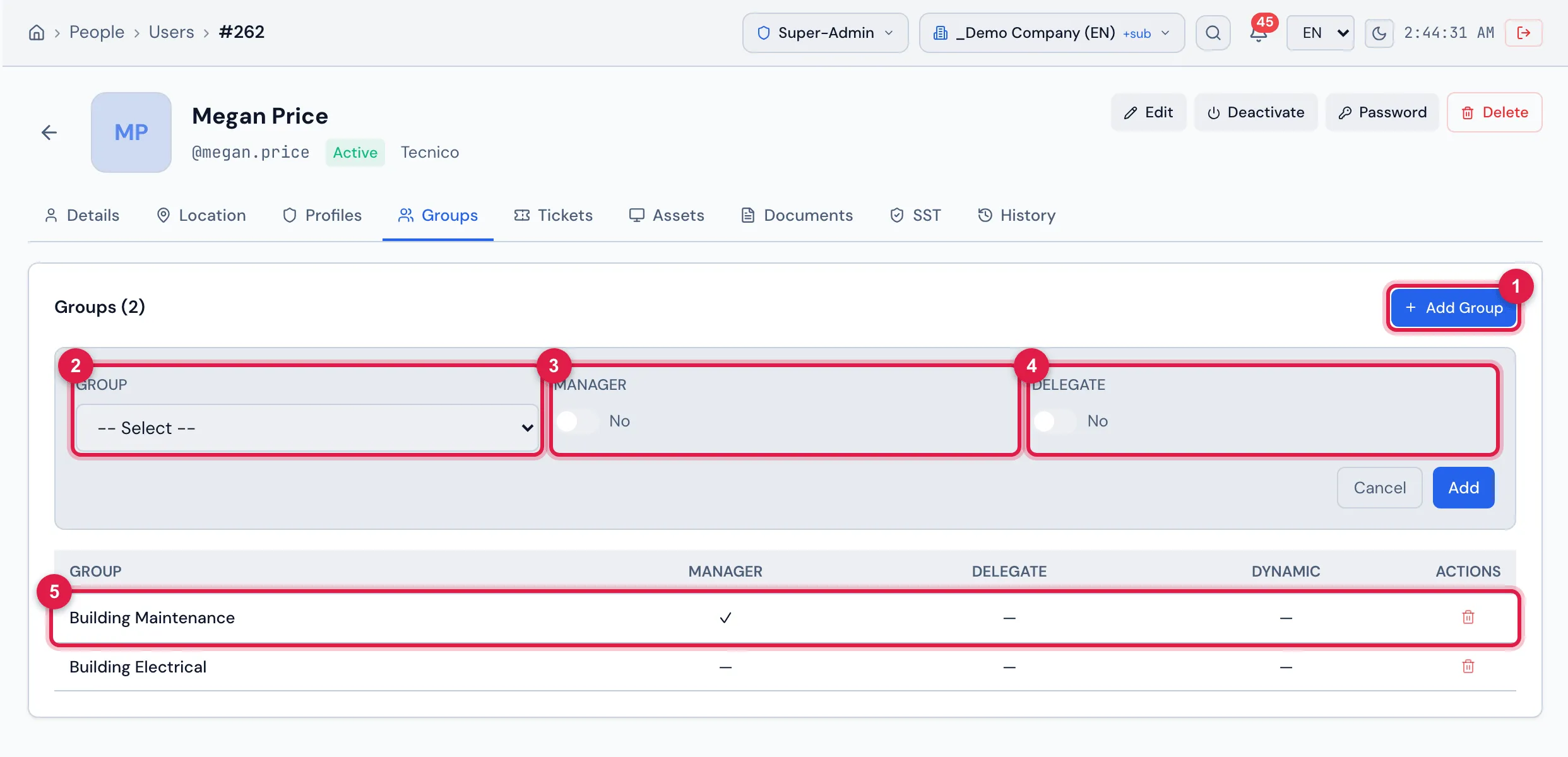
Task: Open the Documents tab
Action: point(797,215)
